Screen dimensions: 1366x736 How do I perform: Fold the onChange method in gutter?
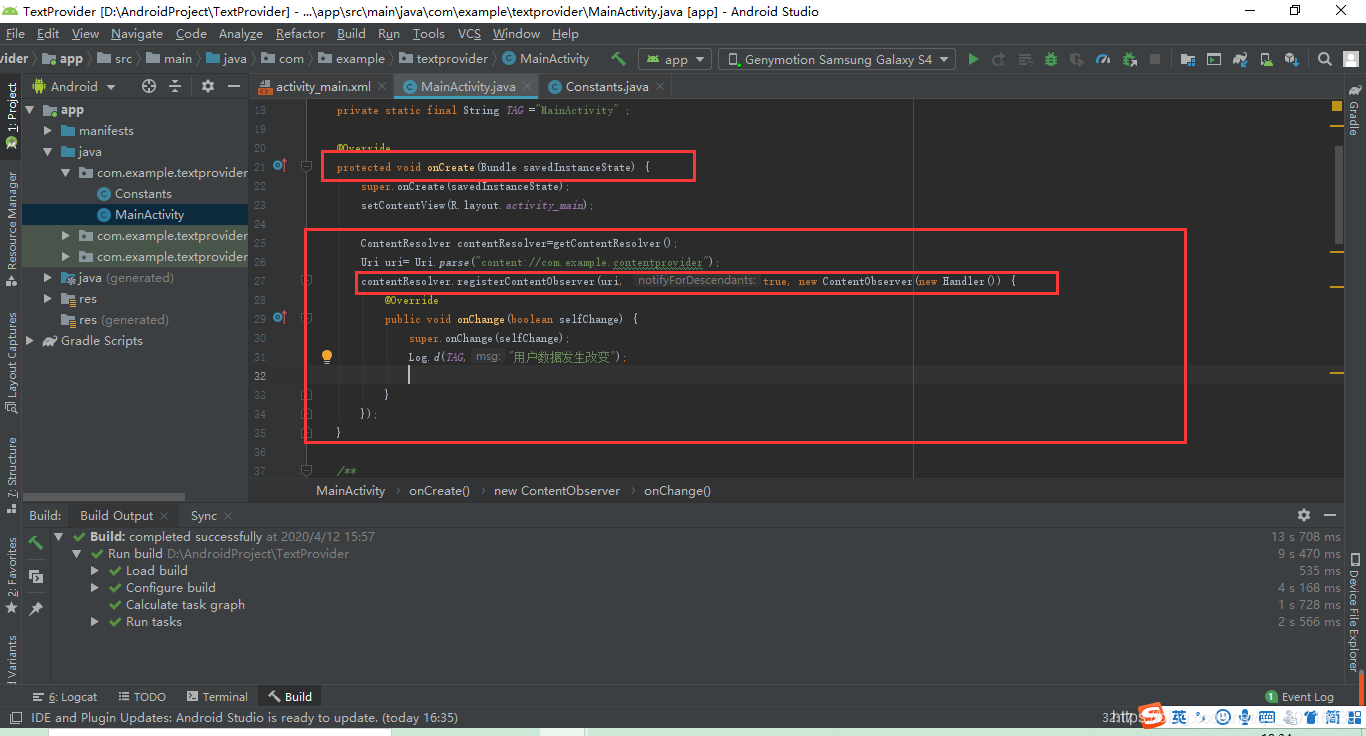tap(307, 318)
